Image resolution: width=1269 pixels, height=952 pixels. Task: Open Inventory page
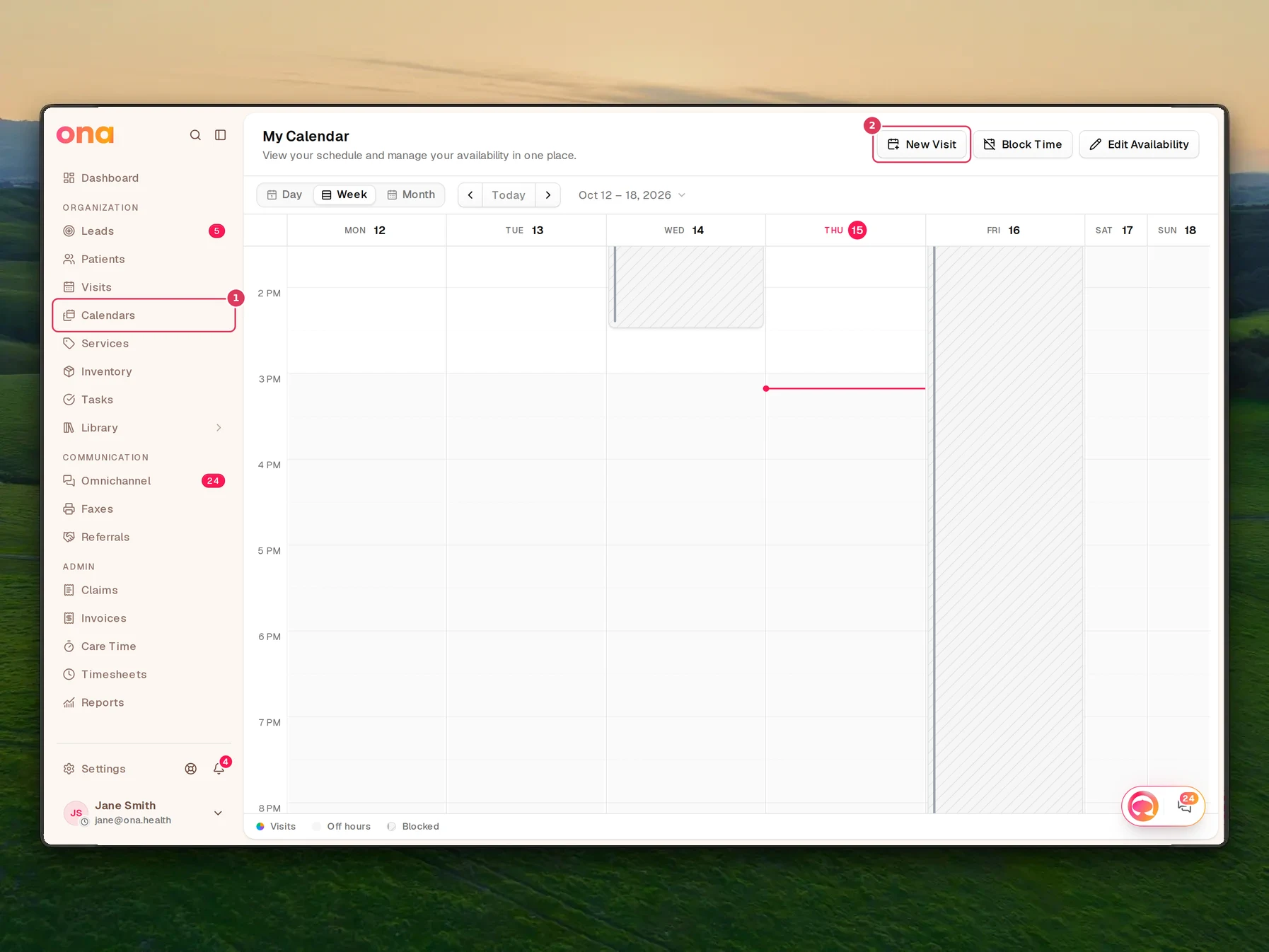coord(144,371)
